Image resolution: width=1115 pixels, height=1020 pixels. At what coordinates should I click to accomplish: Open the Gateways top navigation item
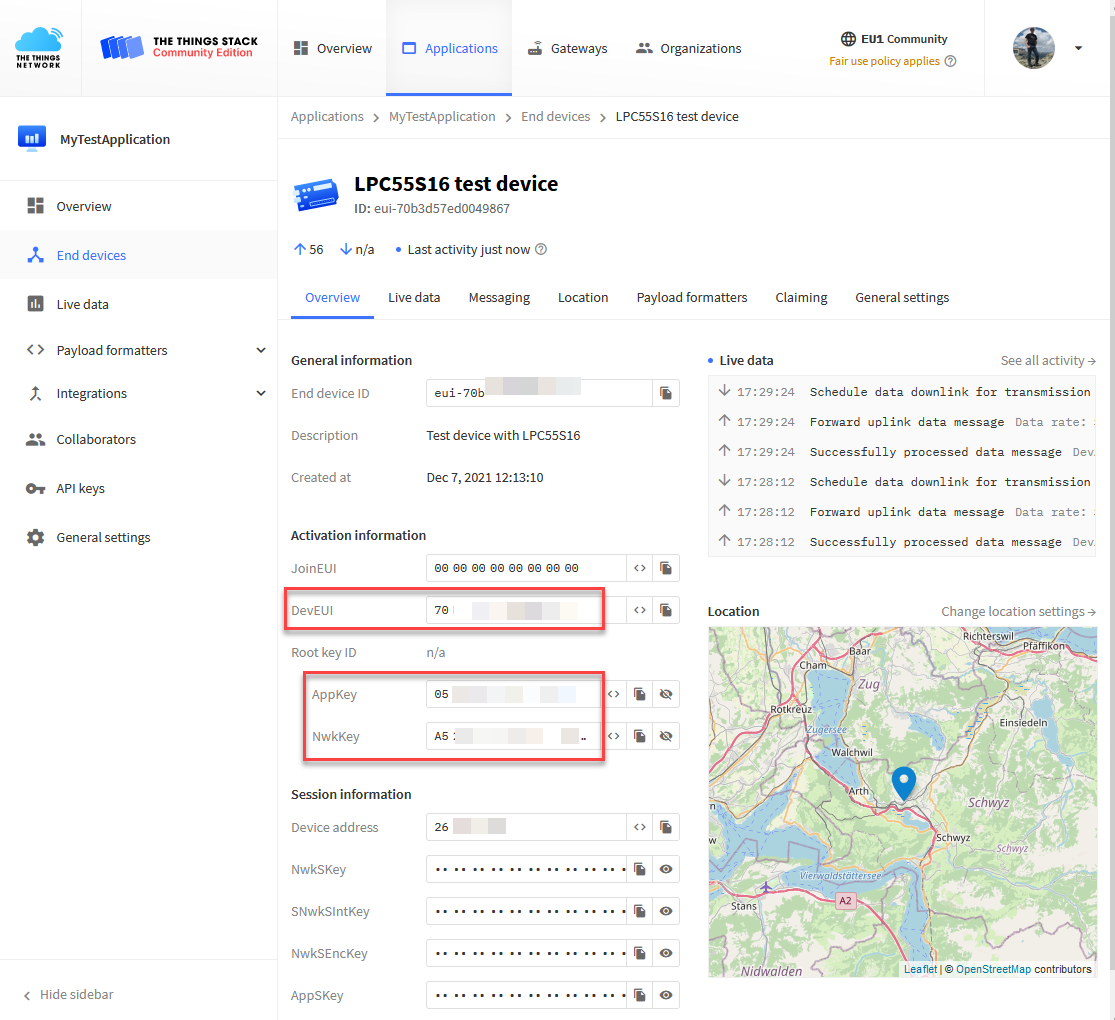point(567,48)
